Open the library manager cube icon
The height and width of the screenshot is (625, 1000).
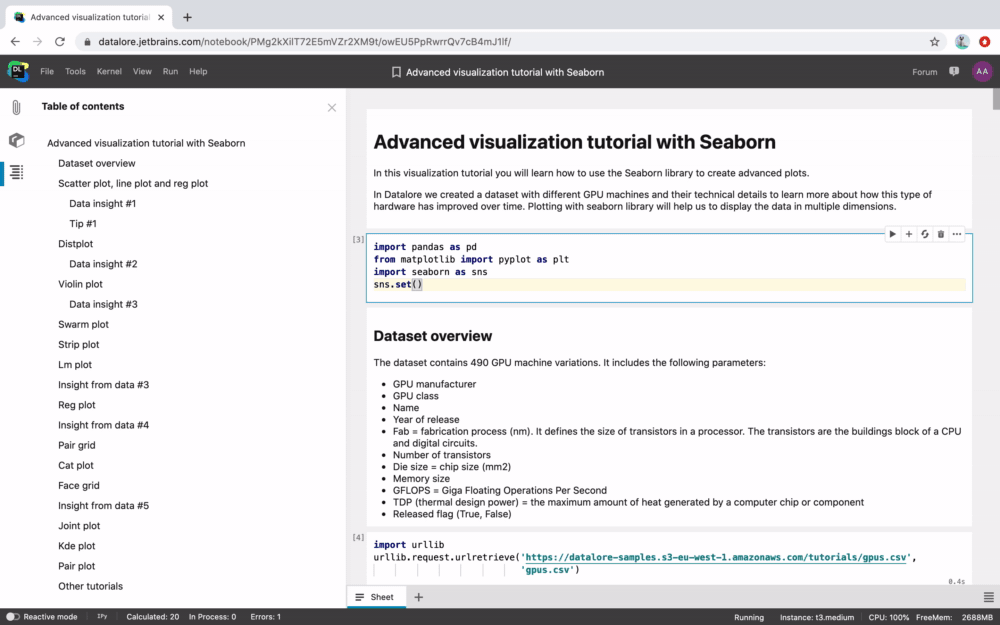17,140
